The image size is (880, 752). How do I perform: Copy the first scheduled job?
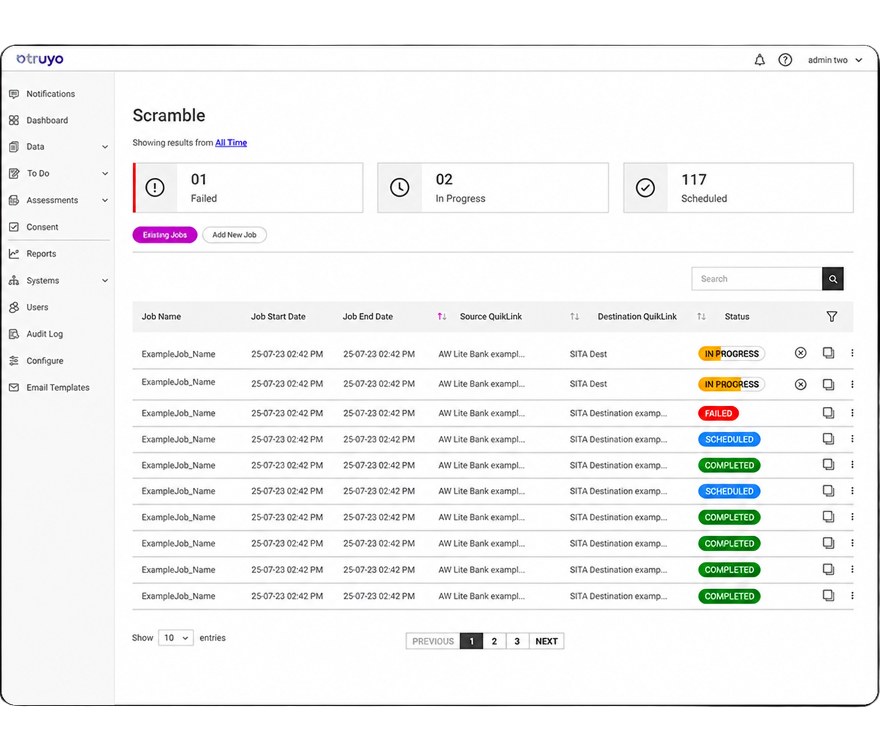point(828,439)
